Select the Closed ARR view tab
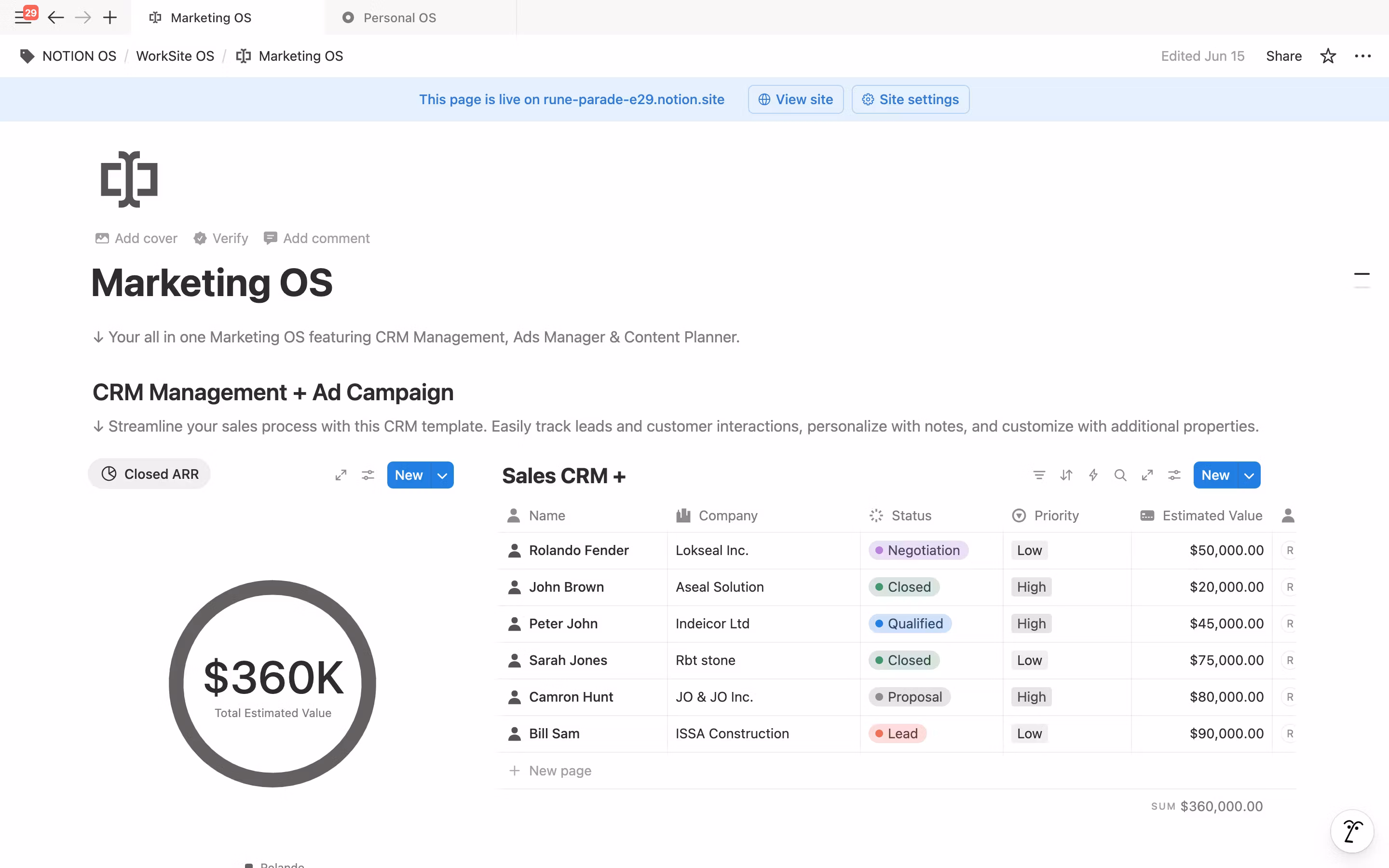 click(x=150, y=474)
